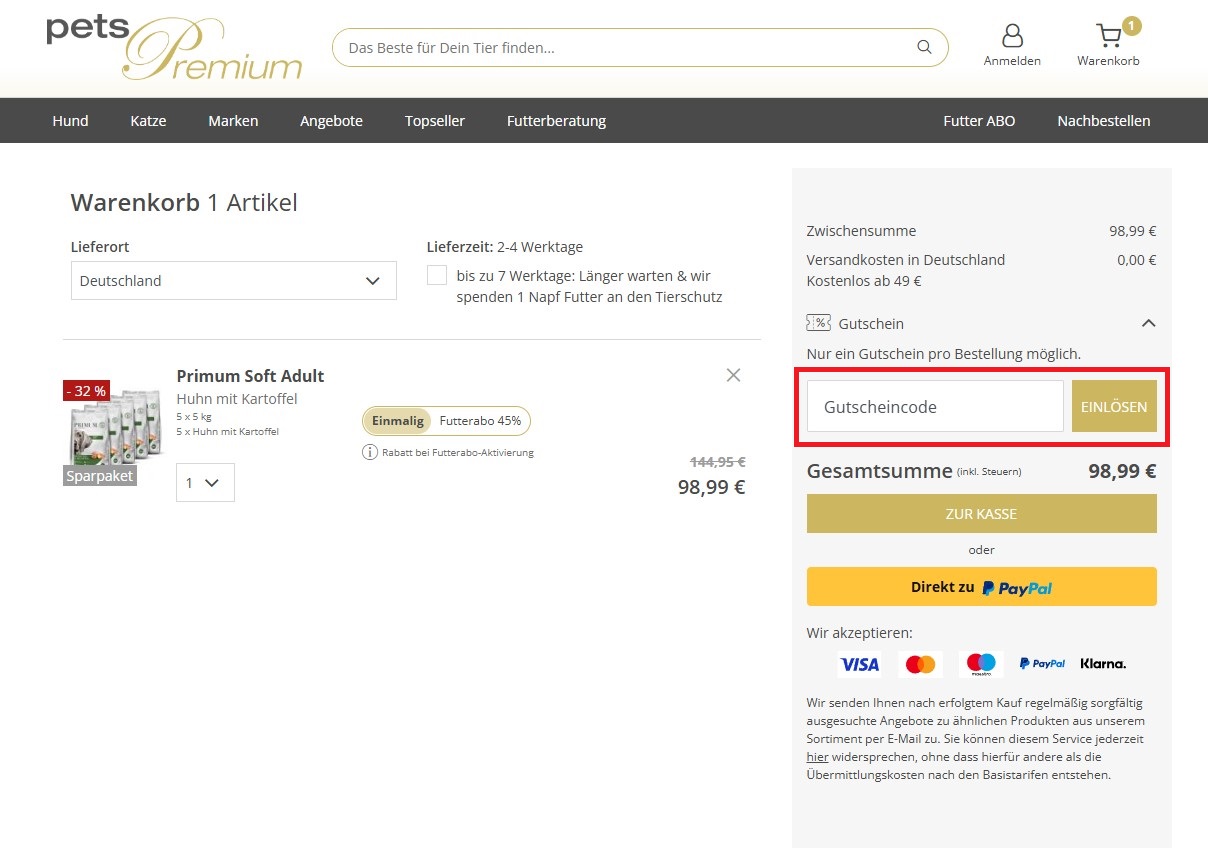Screen dimensions: 1208x868
Task: Click the Zwischensumme label
Action: [861, 231]
